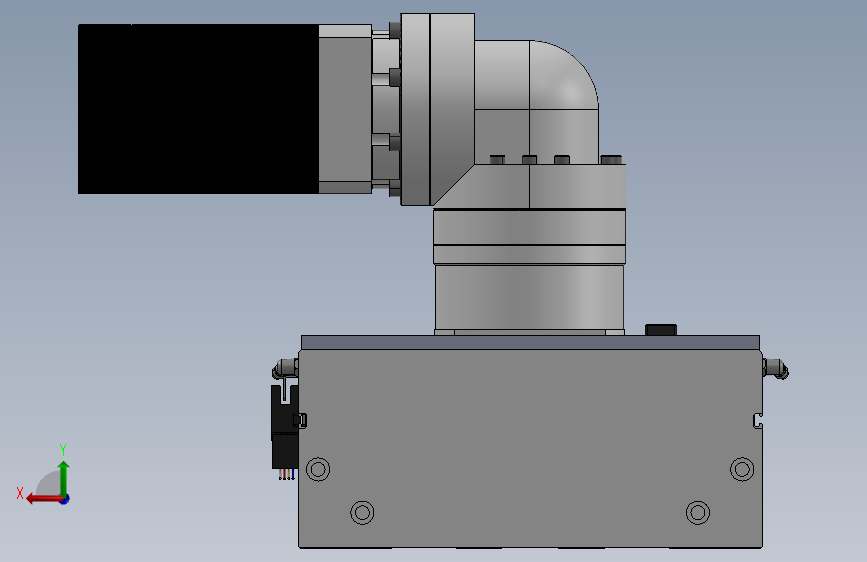This screenshot has height=562, width=867.
Task: Pick the lower-left counterbore hole on base
Action: pyautogui.click(x=362, y=513)
